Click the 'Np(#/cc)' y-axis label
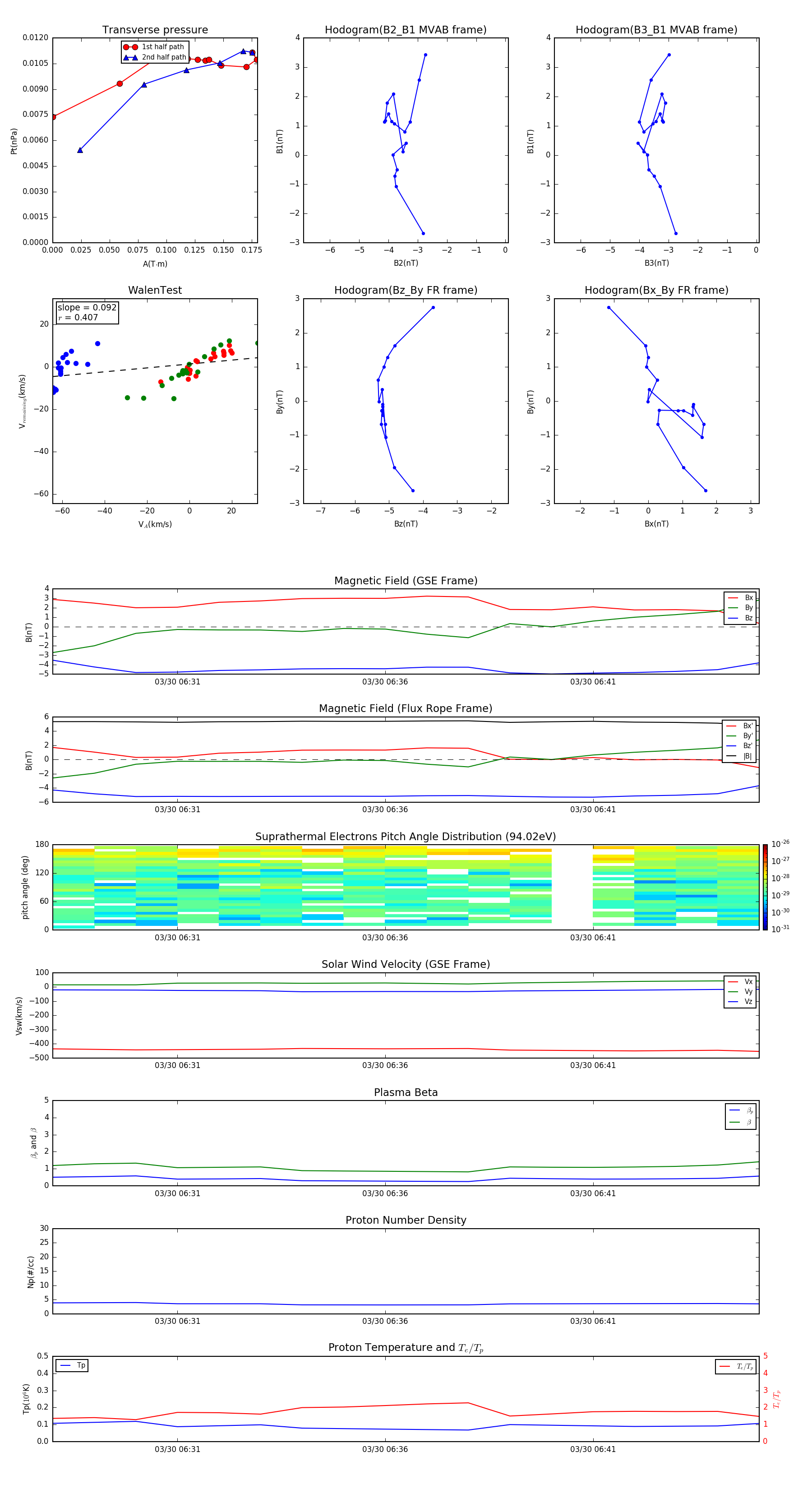Image resolution: width=812 pixels, height=1489 pixels. click(31, 1272)
